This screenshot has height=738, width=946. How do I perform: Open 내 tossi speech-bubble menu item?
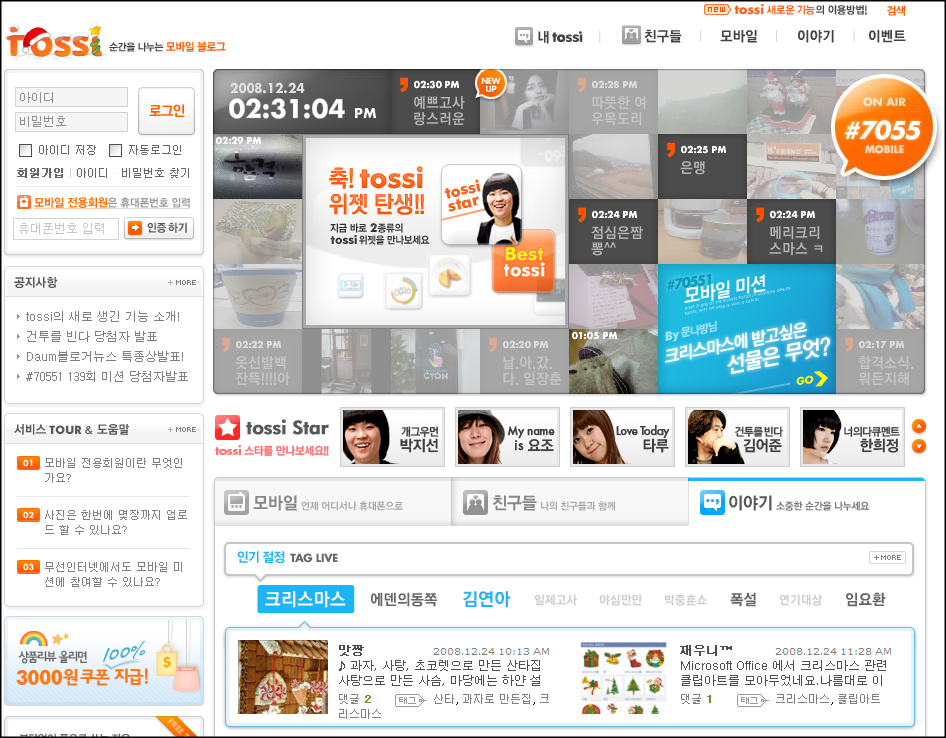(x=549, y=37)
